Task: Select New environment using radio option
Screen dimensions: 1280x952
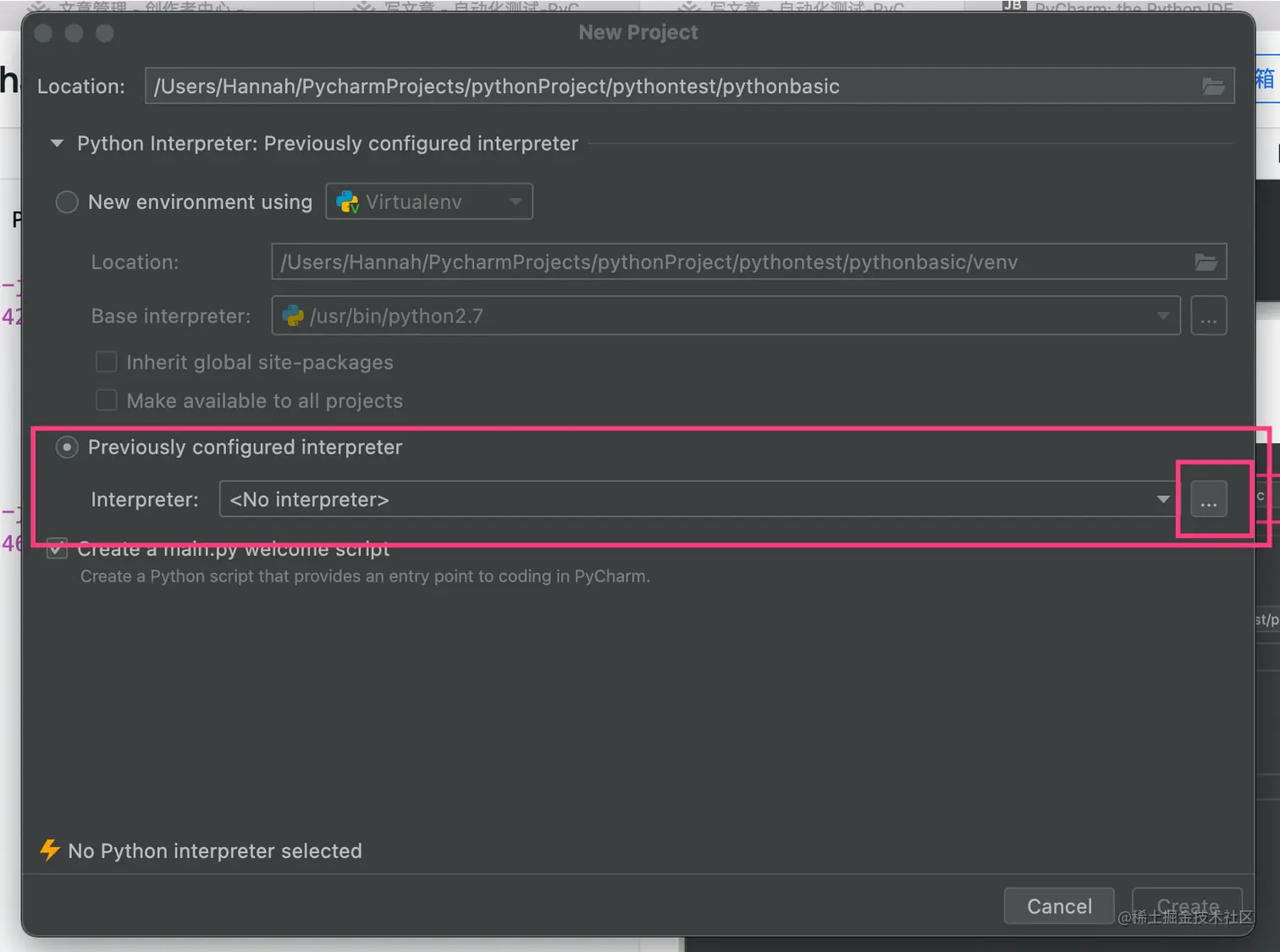Action: click(x=67, y=202)
